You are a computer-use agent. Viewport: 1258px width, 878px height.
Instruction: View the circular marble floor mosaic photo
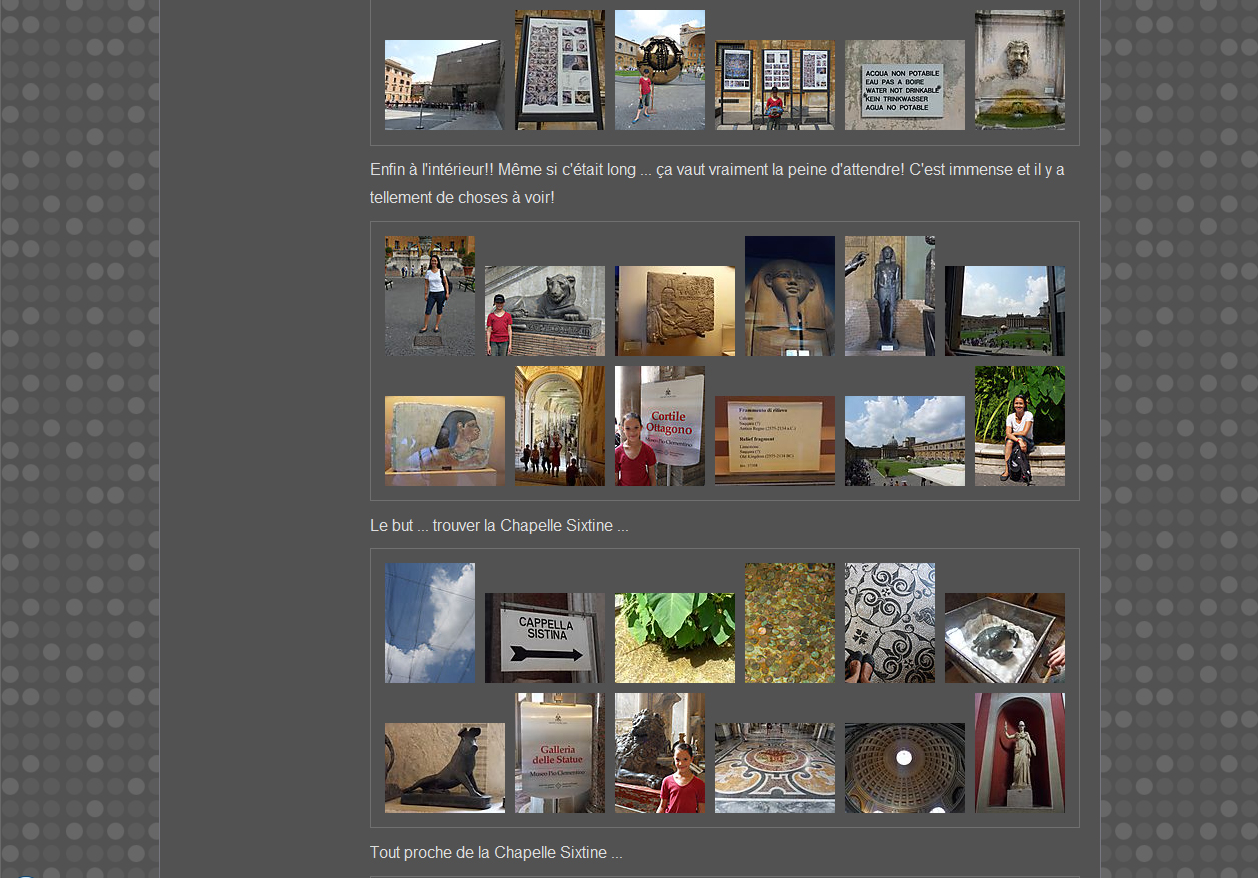pyautogui.click(x=774, y=768)
